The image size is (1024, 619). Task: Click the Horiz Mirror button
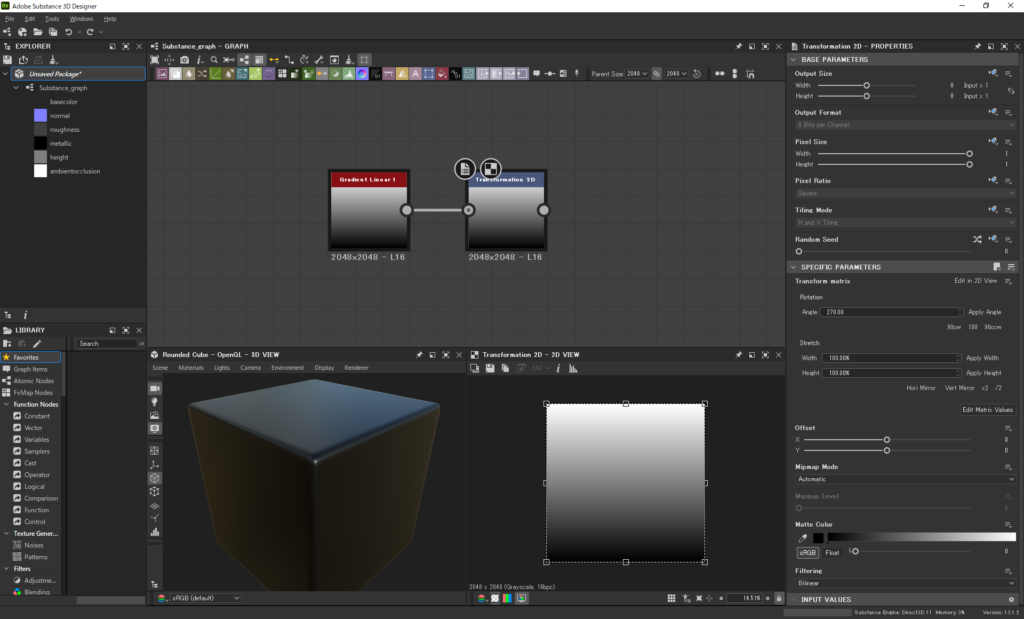click(921, 388)
